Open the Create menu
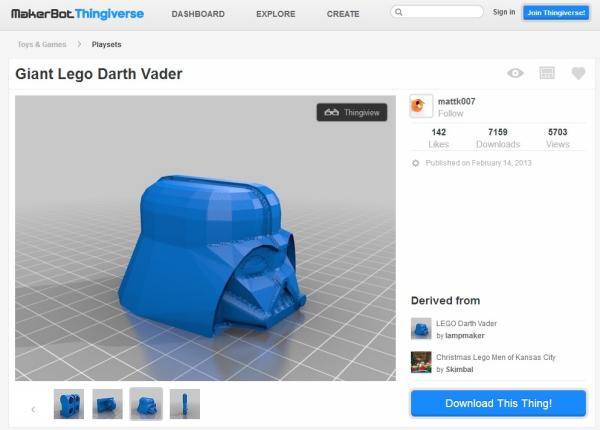 point(343,14)
